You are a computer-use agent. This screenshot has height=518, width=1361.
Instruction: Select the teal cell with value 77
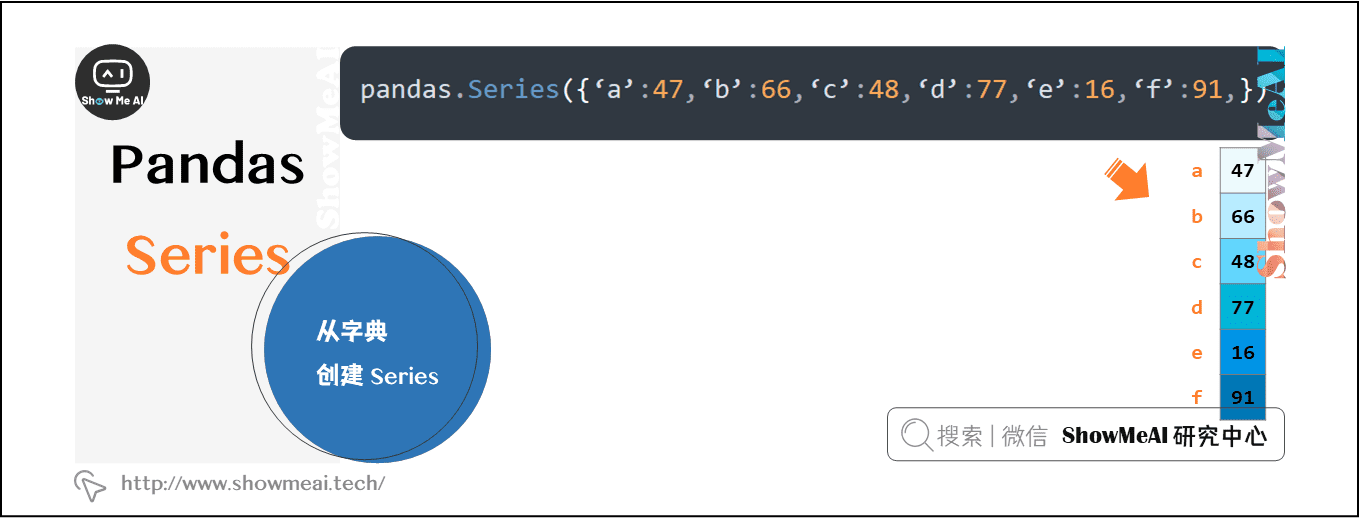(x=1242, y=307)
